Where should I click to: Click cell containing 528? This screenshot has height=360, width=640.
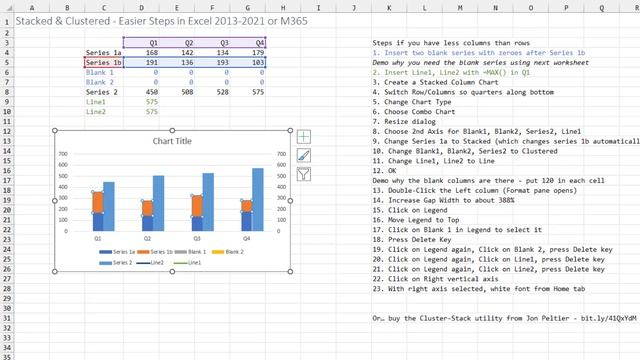pyautogui.click(x=212, y=92)
